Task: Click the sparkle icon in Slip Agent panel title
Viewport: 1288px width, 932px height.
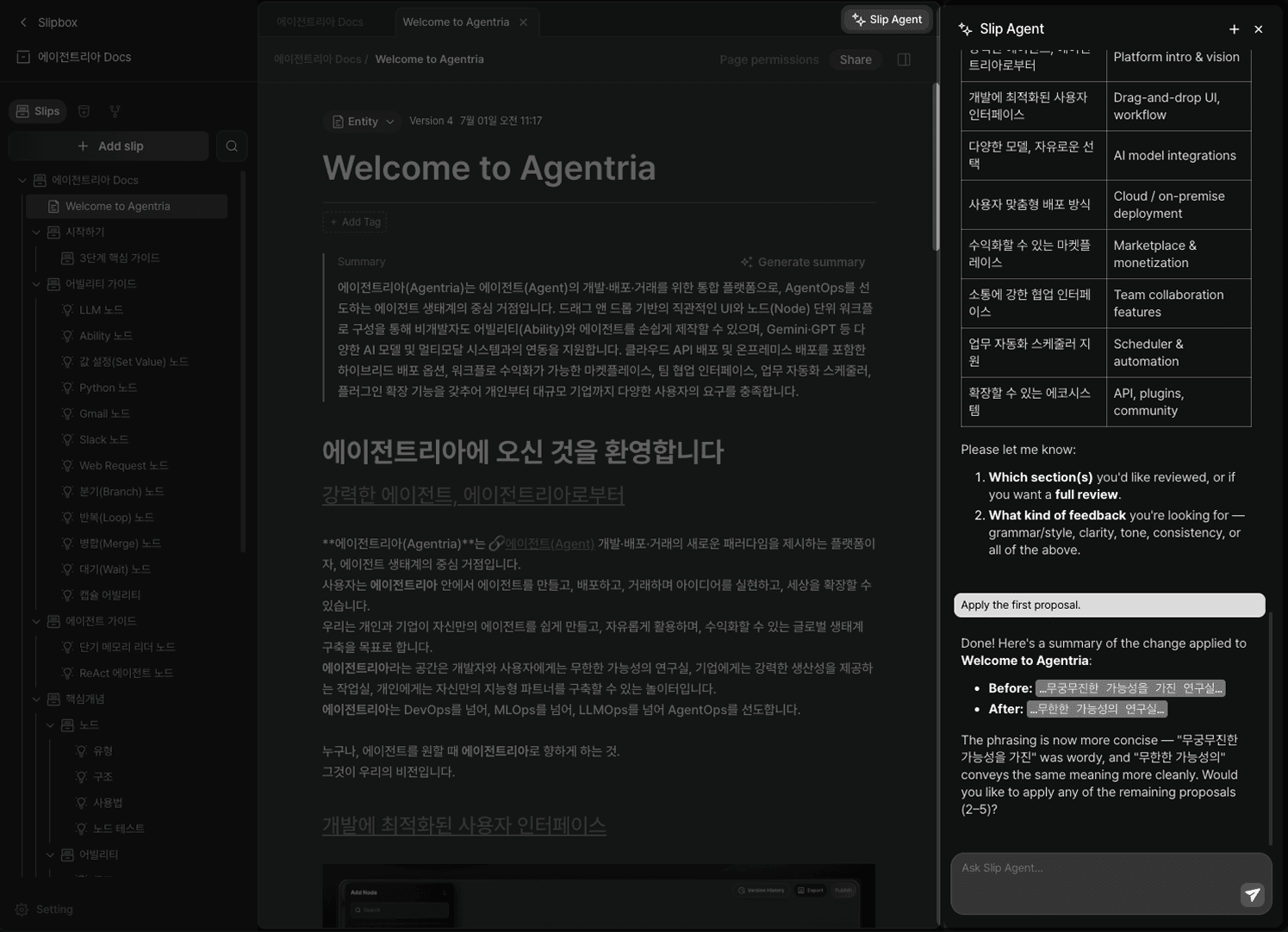Action: tap(965, 29)
